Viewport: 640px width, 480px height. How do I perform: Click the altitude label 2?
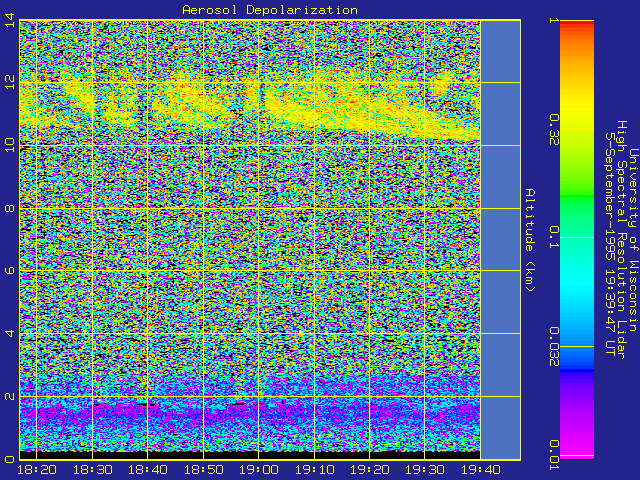[x=10, y=396]
